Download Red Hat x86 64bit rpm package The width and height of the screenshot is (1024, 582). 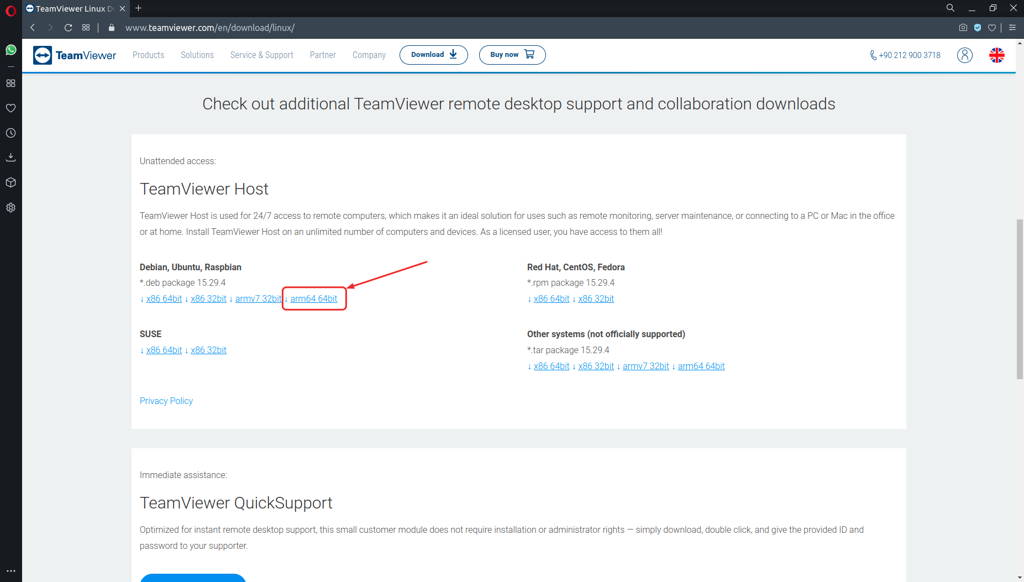pyautogui.click(x=551, y=299)
